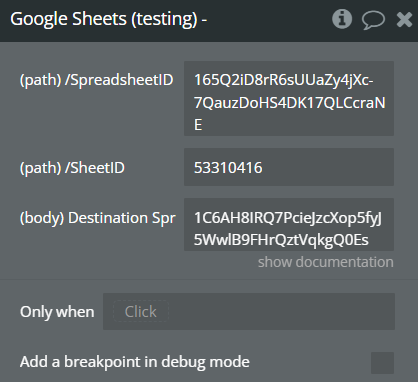This screenshot has width=418, height=382.
Task: Click empty header space beside the title
Action: pos(268,19)
